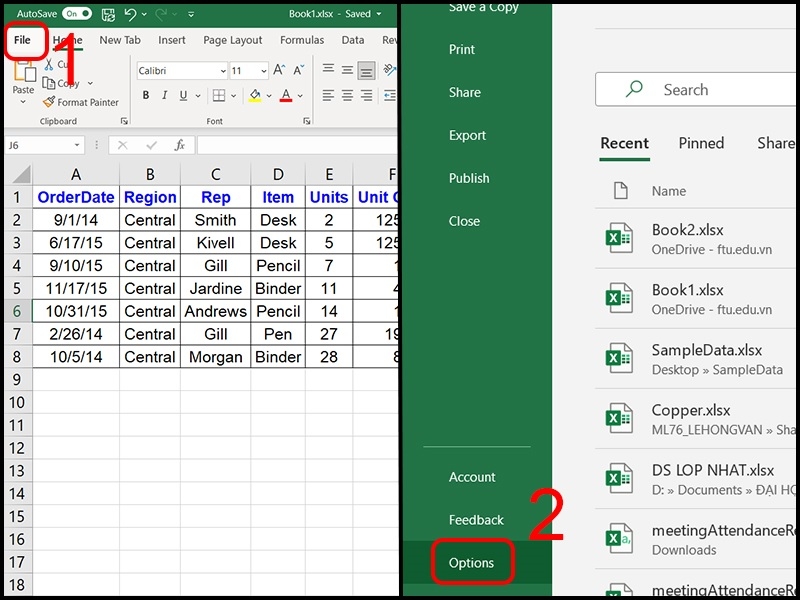
Task: Click into the formula bar
Action: point(297,145)
